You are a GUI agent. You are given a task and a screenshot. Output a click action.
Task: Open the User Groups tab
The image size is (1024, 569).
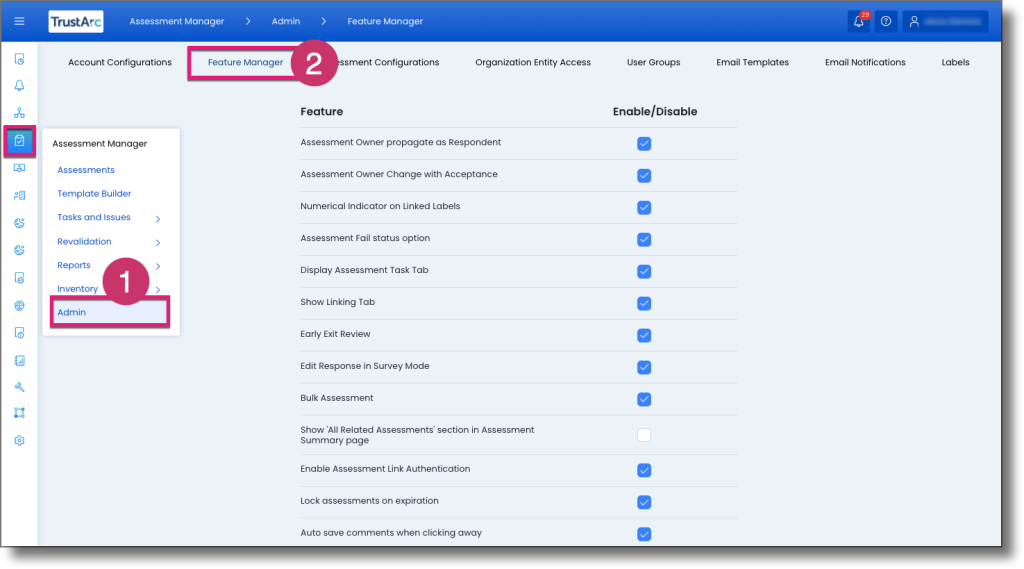click(x=653, y=63)
